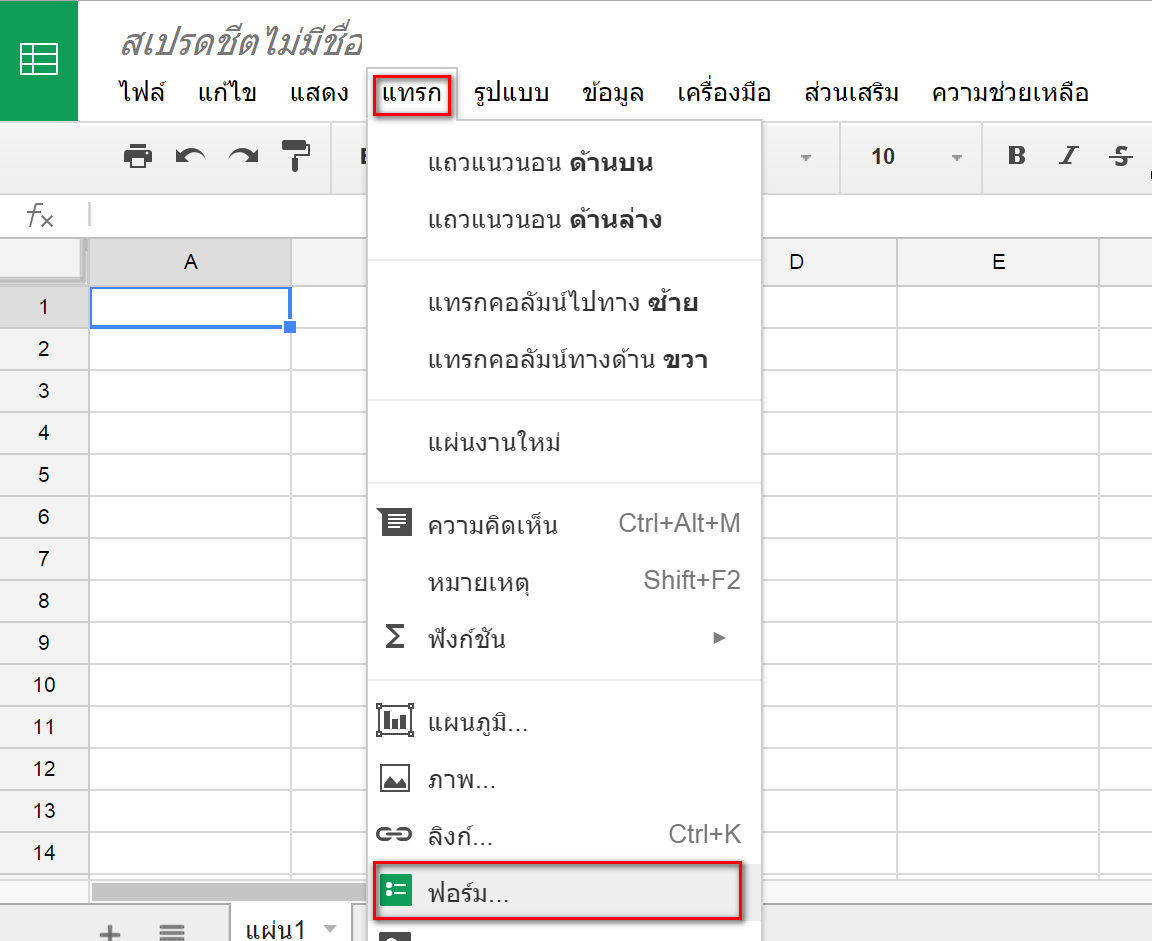Open the ความช่วยเหลือ menu
The image size is (1152, 941).
(1010, 93)
